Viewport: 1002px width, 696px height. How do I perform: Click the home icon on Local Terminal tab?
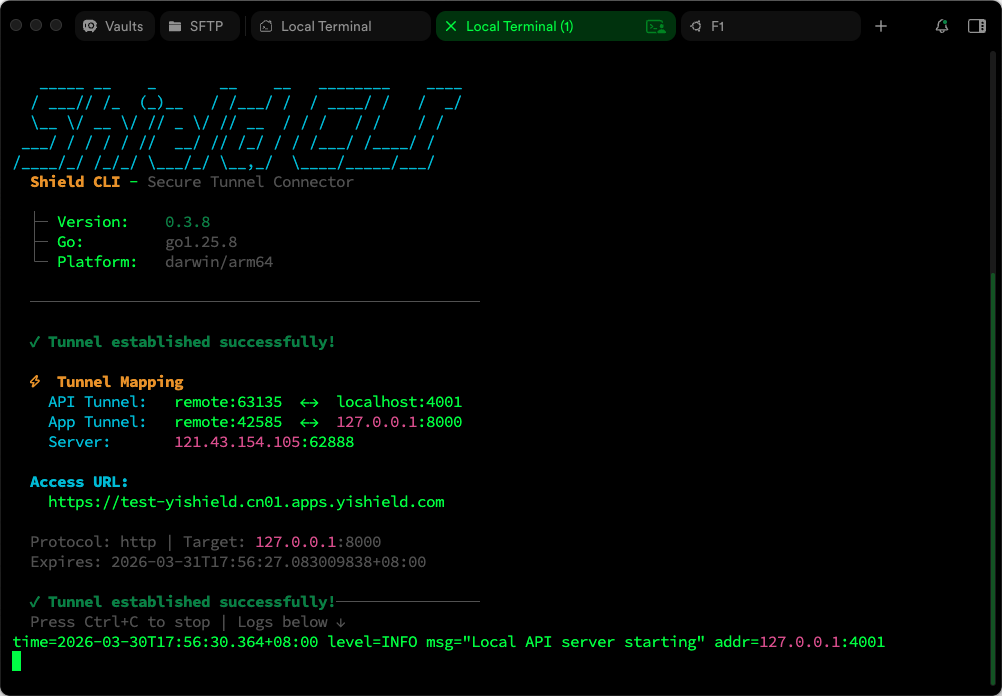[x=266, y=26]
